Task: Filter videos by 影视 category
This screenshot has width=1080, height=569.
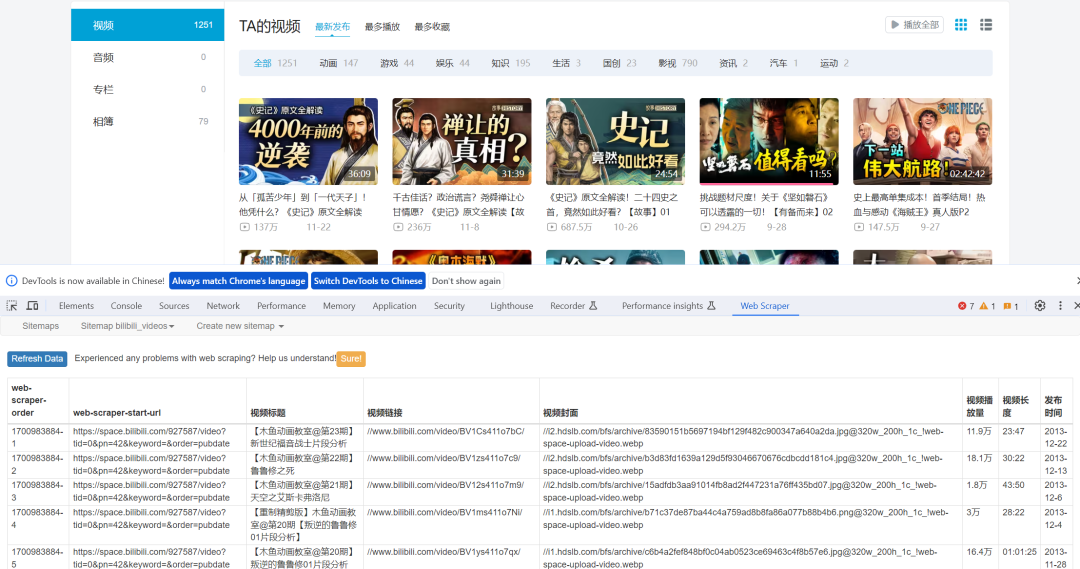Action: click(x=678, y=63)
